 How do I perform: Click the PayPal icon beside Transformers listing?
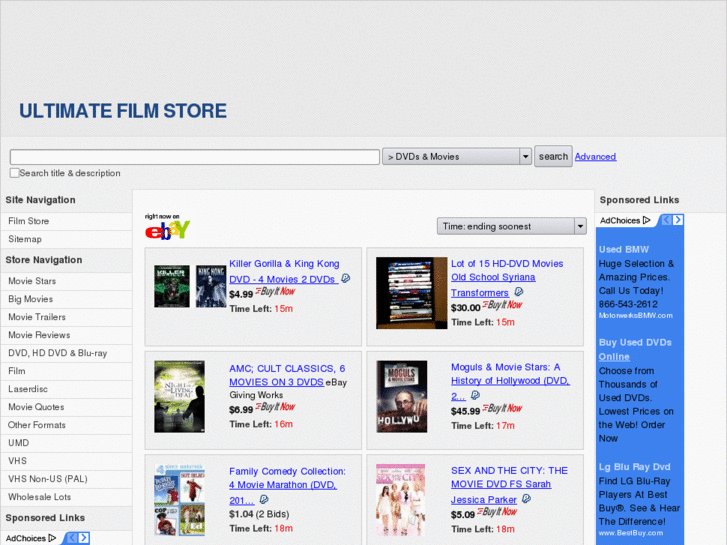coord(519,292)
